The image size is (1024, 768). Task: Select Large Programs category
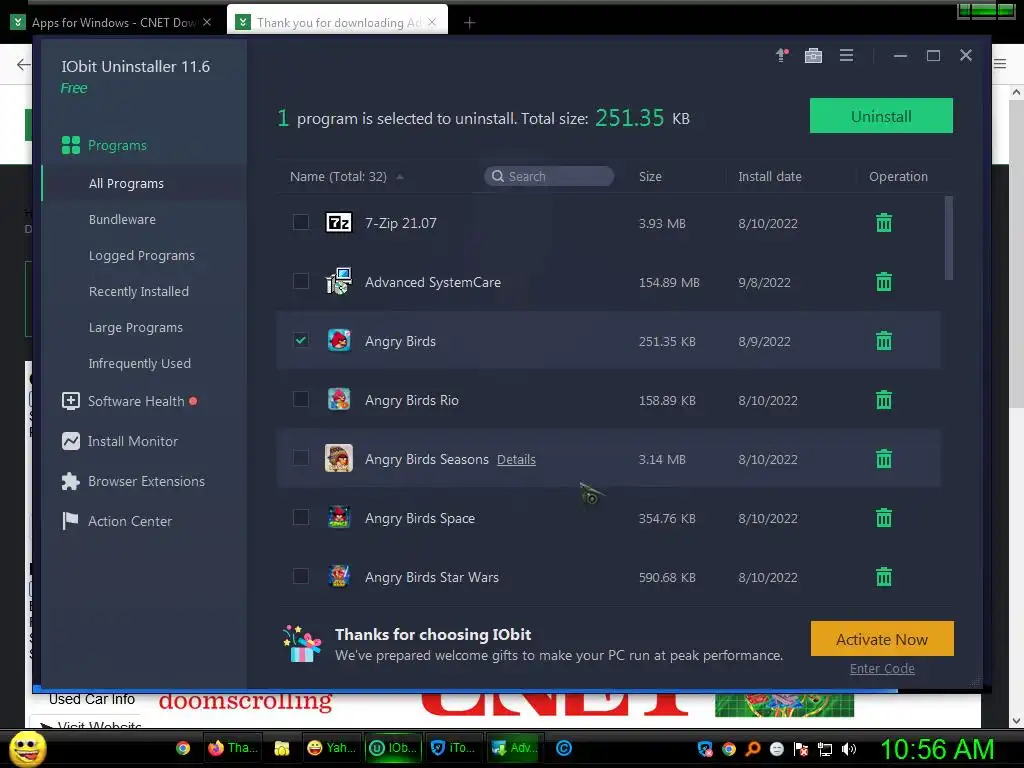coord(136,327)
